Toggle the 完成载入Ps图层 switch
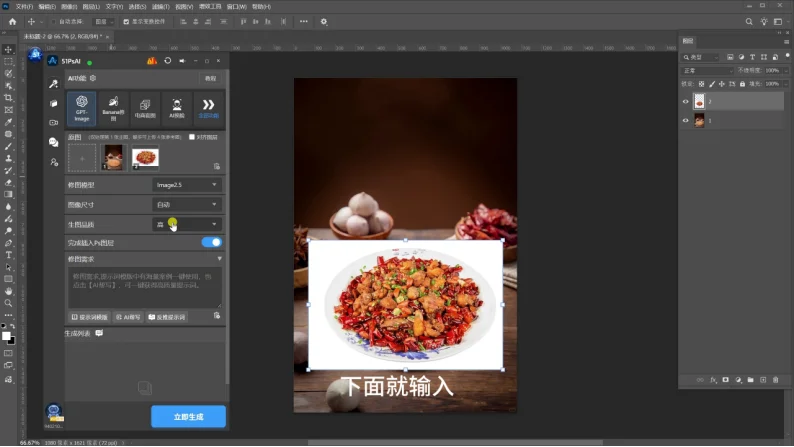This screenshot has width=794, height=447. (x=212, y=242)
